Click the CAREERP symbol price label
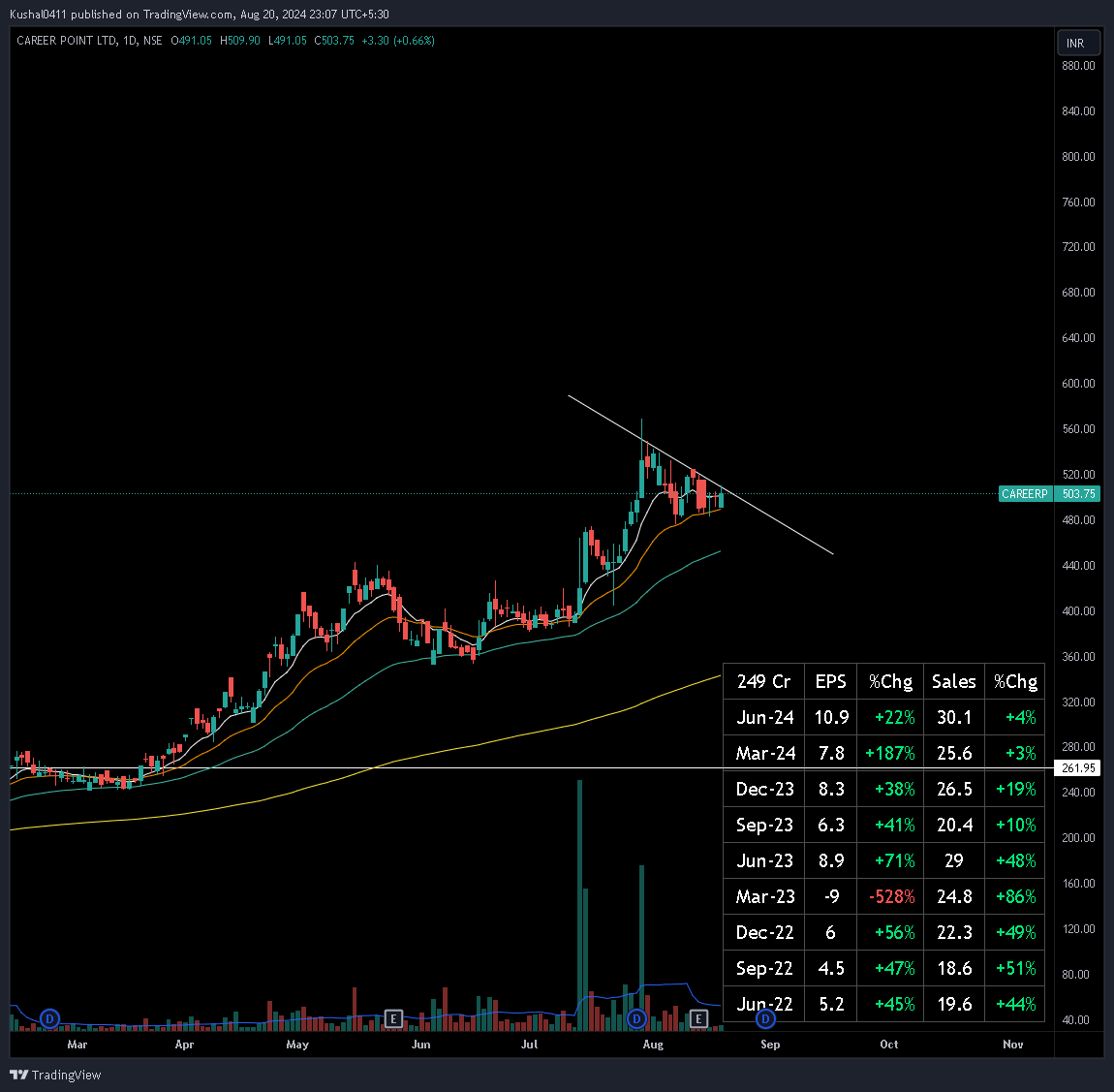 point(1025,494)
